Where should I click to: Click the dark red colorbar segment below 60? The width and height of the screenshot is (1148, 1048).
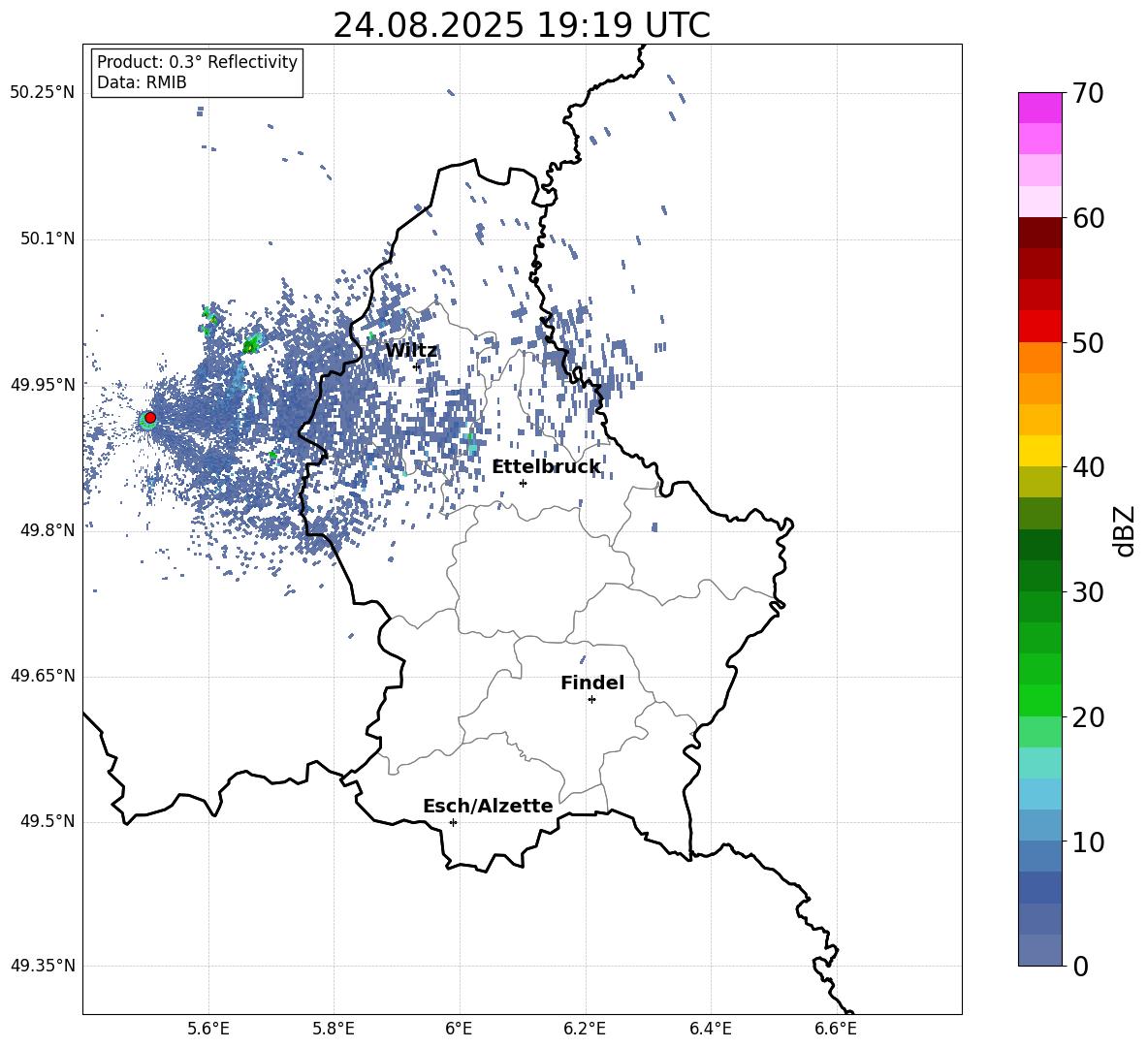tap(1040, 233)
